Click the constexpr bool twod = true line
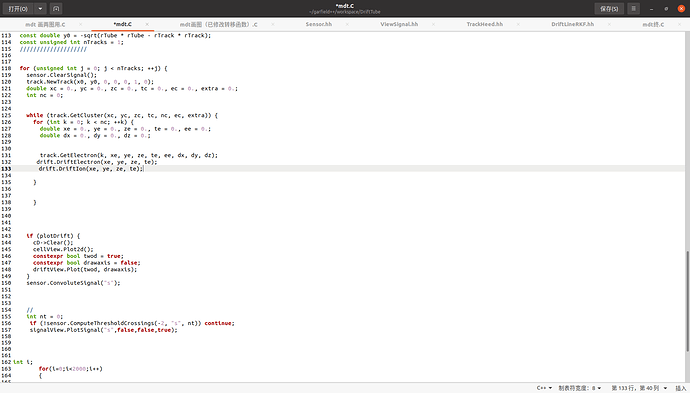The height and width of the screenshot is (393, 690). click(x=78, y=256)
